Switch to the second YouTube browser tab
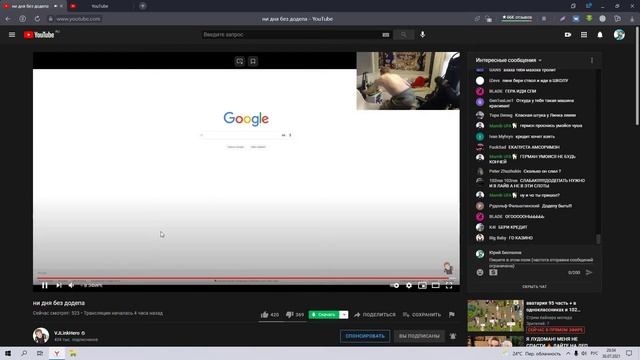640x360 pixels. tap(100, 6)
